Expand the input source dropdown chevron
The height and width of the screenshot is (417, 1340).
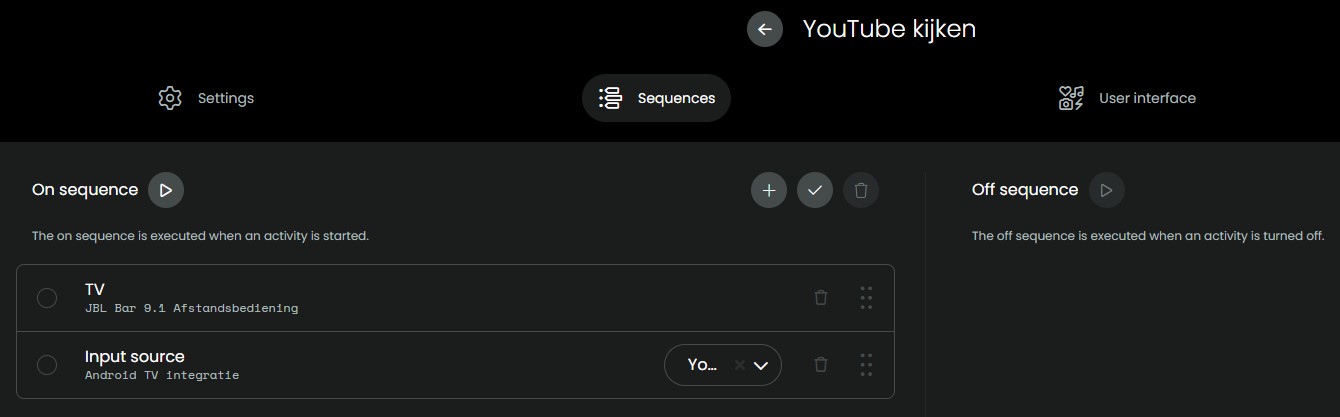(x=761, y=365)
